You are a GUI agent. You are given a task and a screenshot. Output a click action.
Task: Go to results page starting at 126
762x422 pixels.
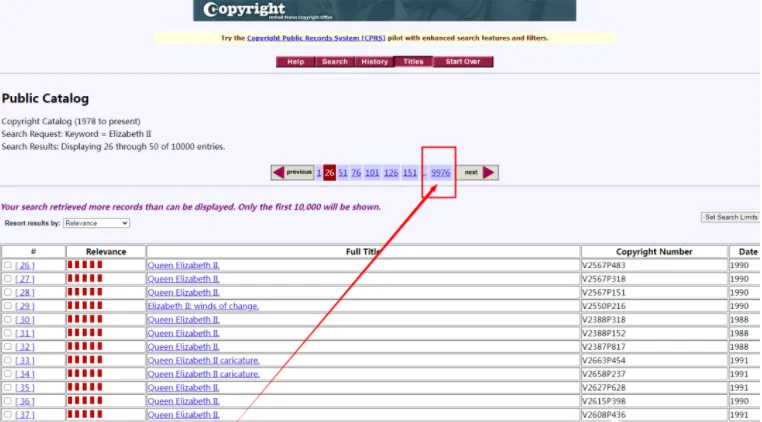(391, 173)
